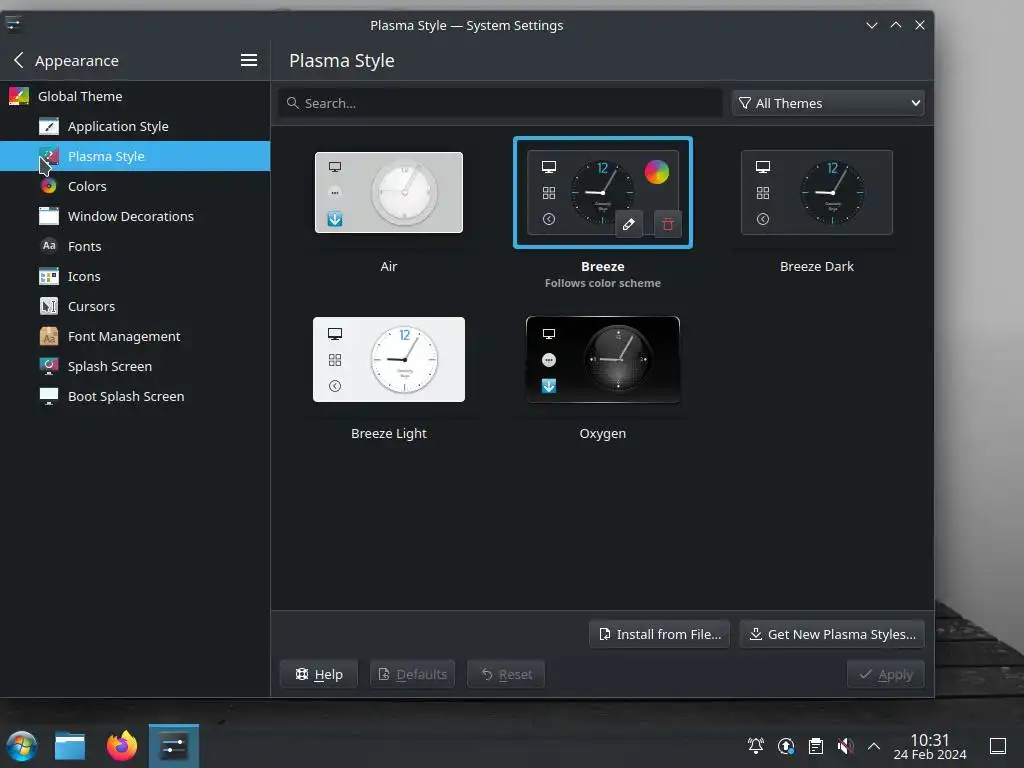Image resolution: width=1024 pixels, height=768 pixels.
Task: Click the Window Decorations sidebar icon
Action: (49, 216)
